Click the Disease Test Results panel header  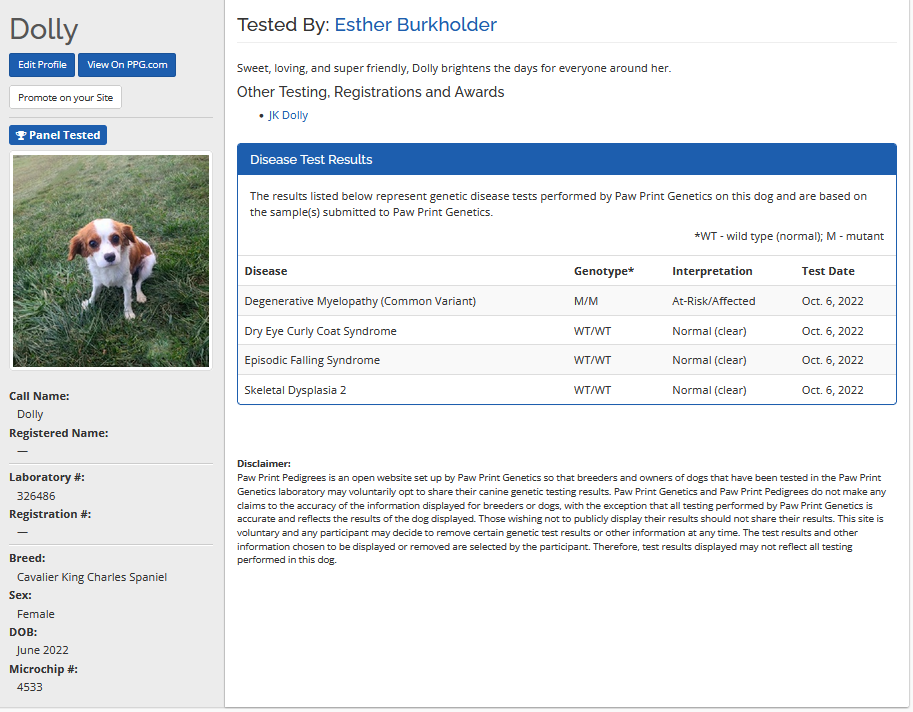point(566,159)
